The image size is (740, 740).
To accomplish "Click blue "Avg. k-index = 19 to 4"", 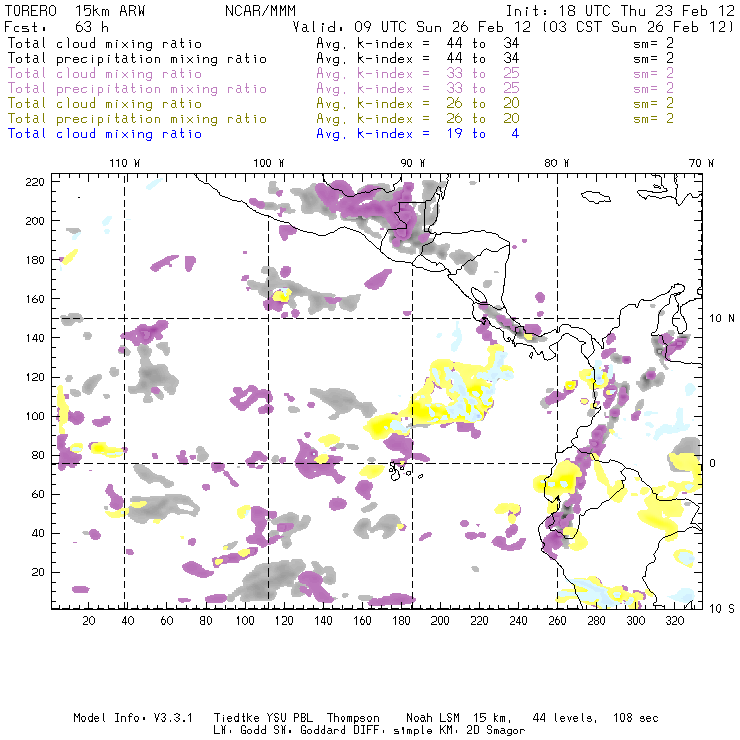I will coord(418,134).
